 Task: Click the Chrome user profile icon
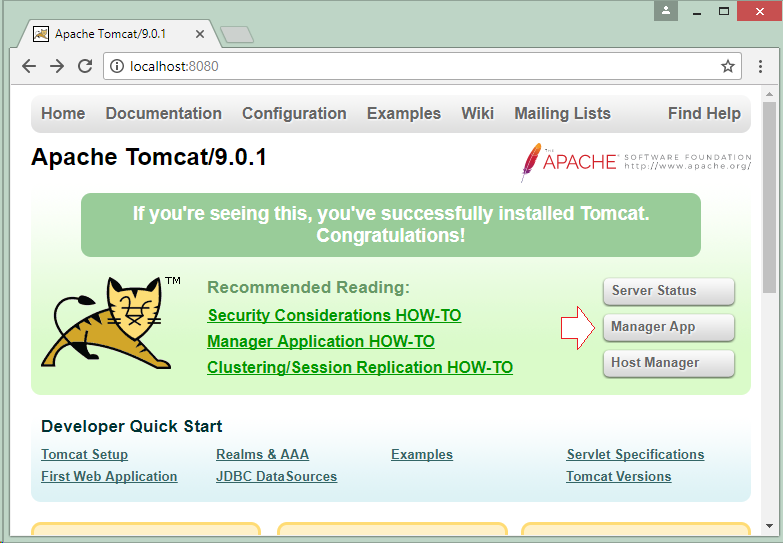(x=666, y=11)
